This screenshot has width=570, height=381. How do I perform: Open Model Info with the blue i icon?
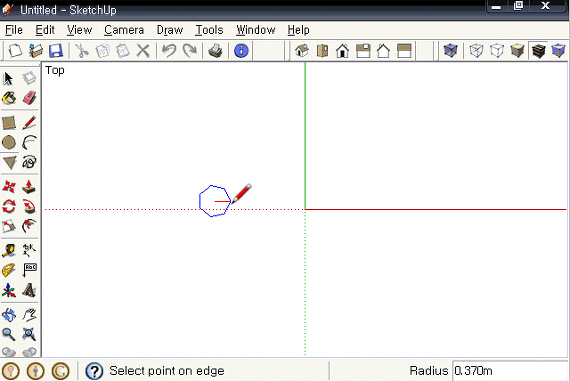point(241,51)
